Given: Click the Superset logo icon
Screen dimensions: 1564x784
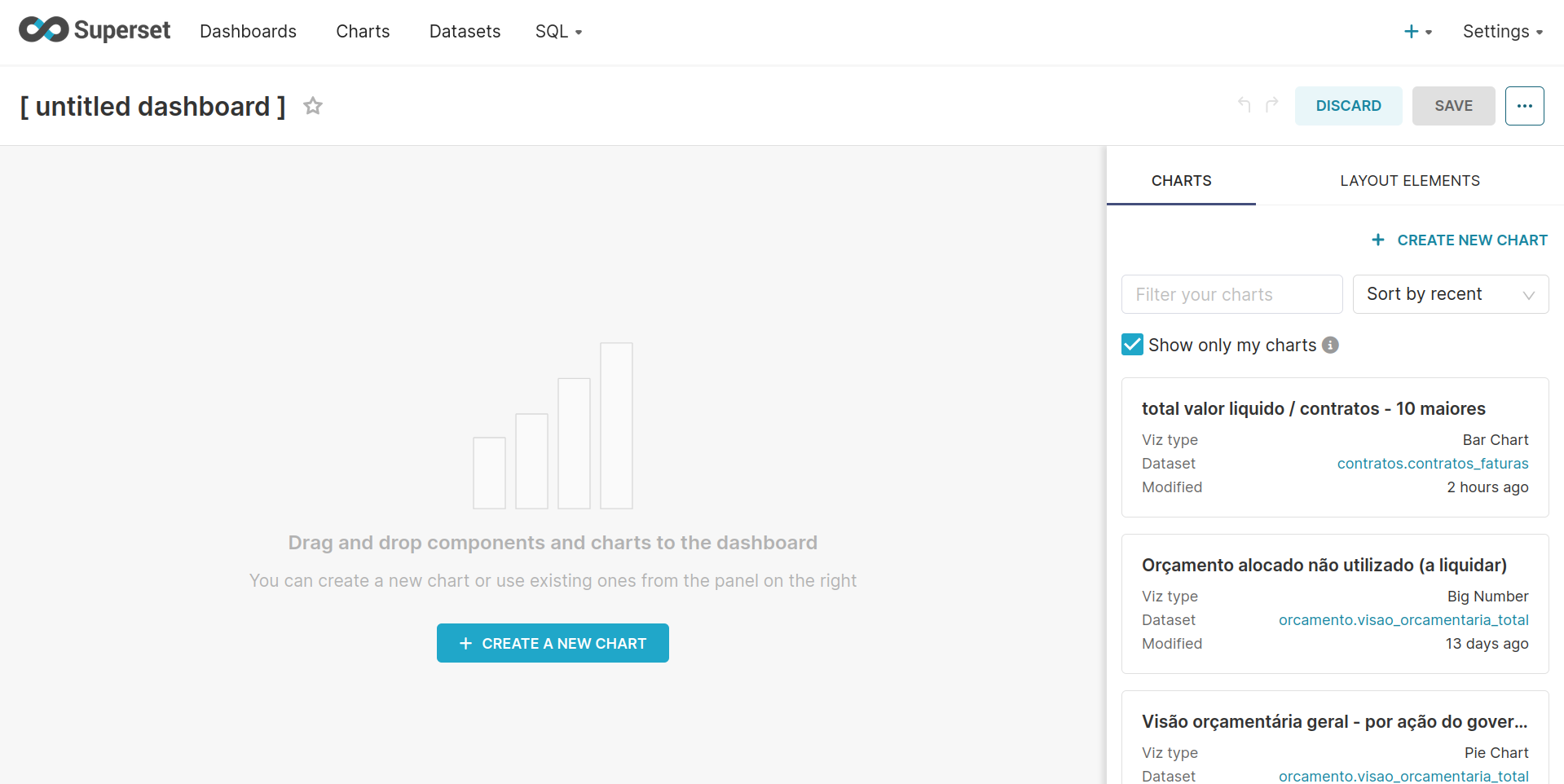Looking at the screenshot, I should tap(44, 30).
